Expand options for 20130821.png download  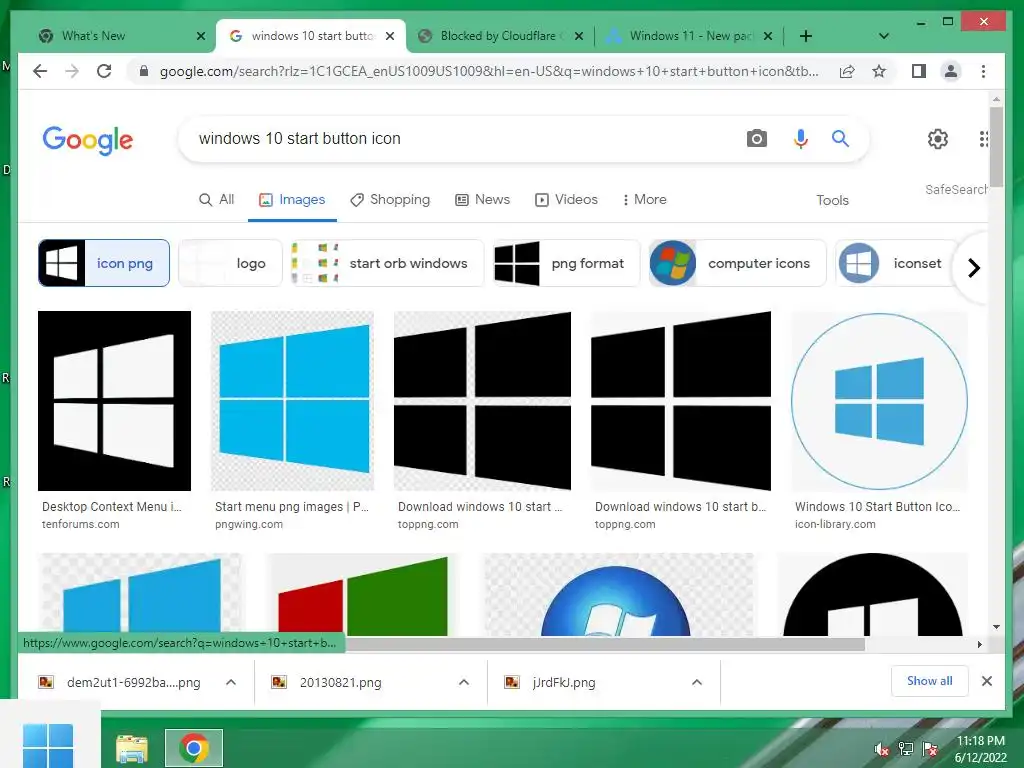click(464, 682)
